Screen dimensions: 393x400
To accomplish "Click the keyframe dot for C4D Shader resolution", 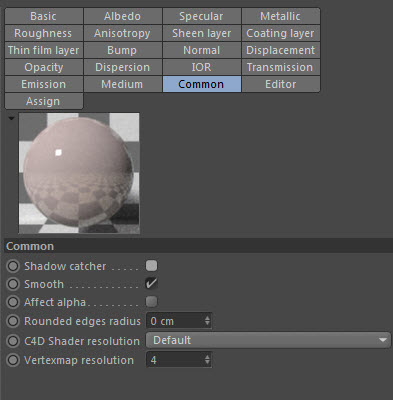I will 13,341.
